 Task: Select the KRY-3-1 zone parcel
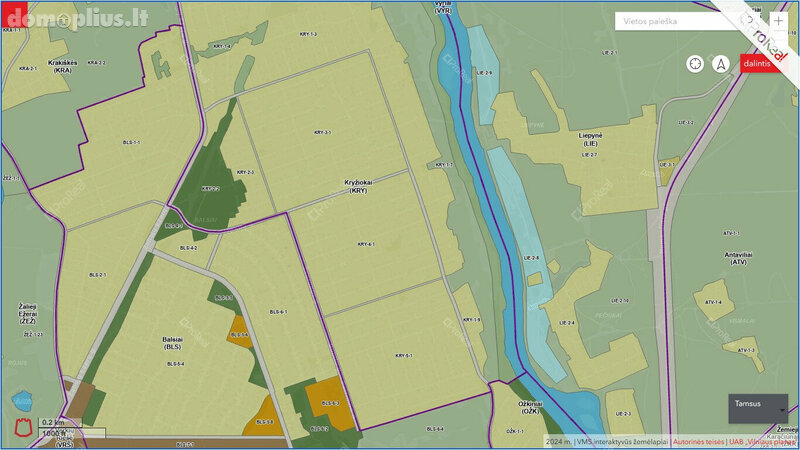(322, 133)
